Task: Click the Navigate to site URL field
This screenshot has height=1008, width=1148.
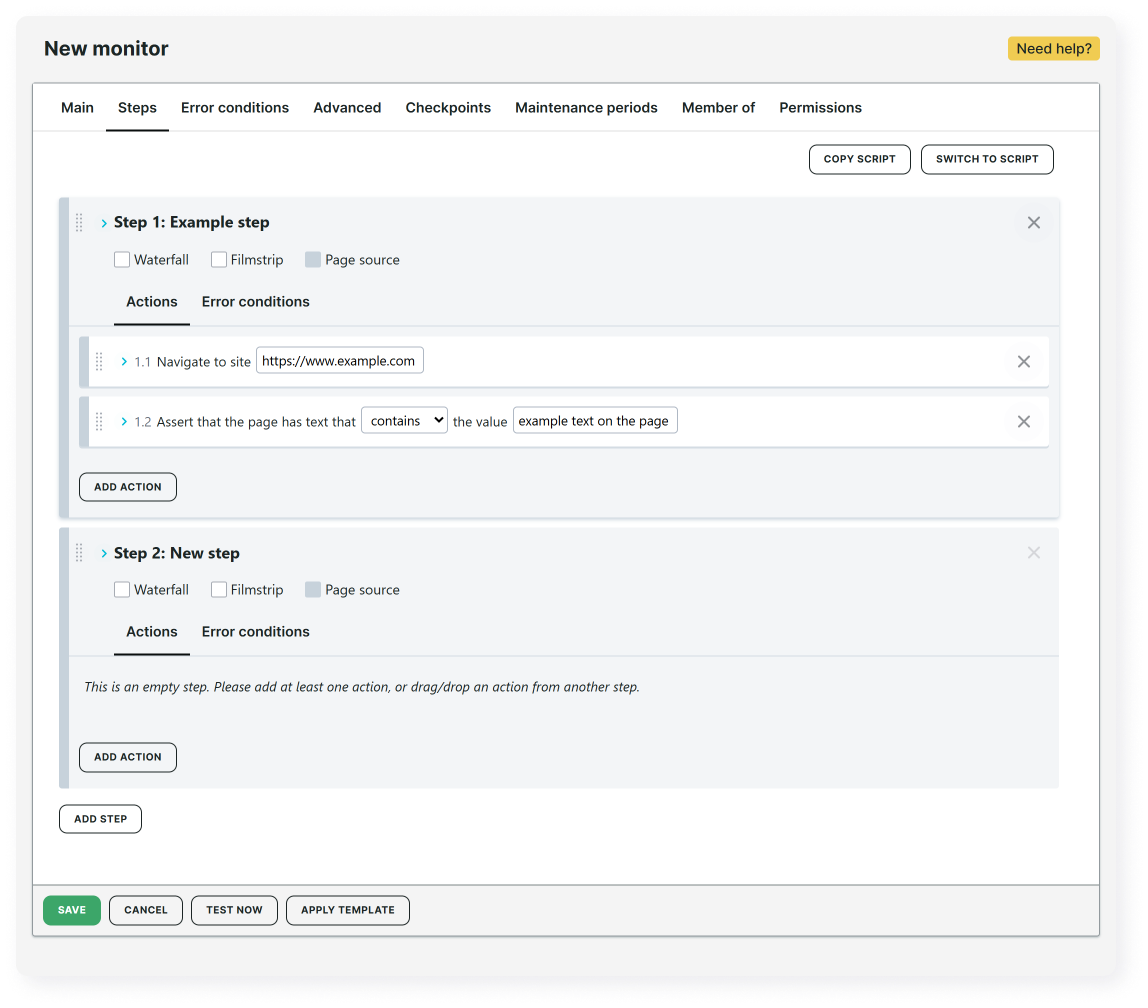Action: [339, 361]
